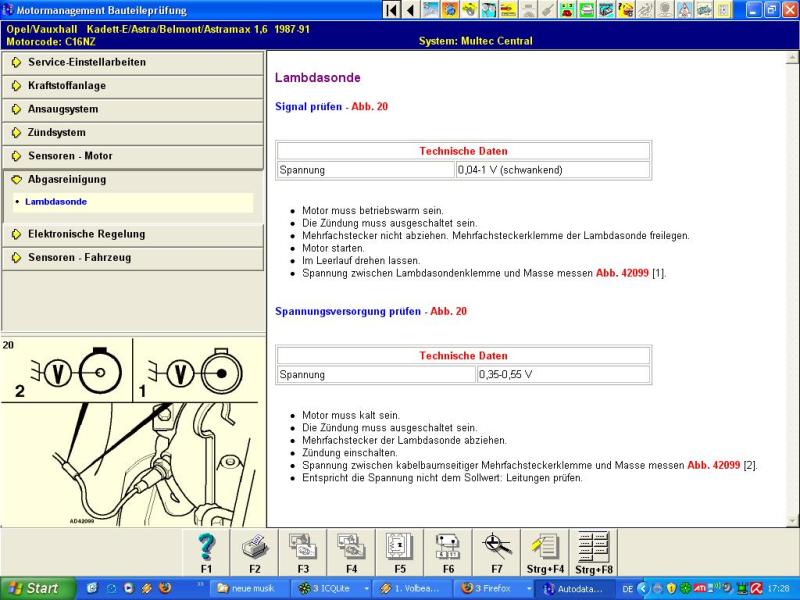Click the Lambdasonde wiring diagram thumbnail

(132, 431)
